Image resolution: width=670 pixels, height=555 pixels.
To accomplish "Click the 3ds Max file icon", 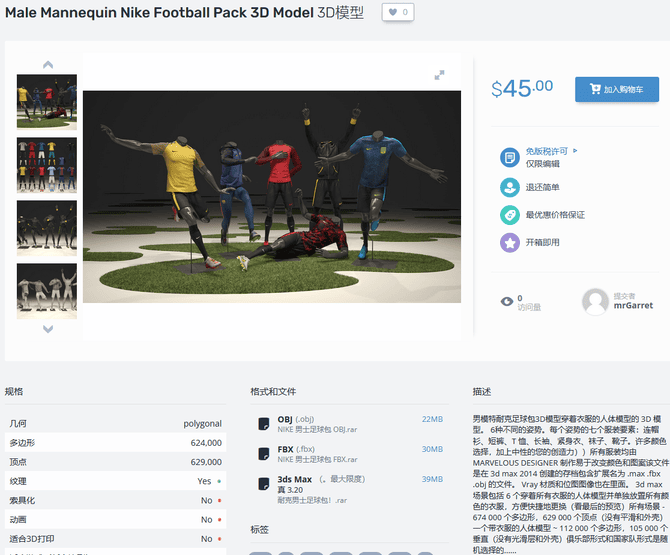I will coord(264,484).
